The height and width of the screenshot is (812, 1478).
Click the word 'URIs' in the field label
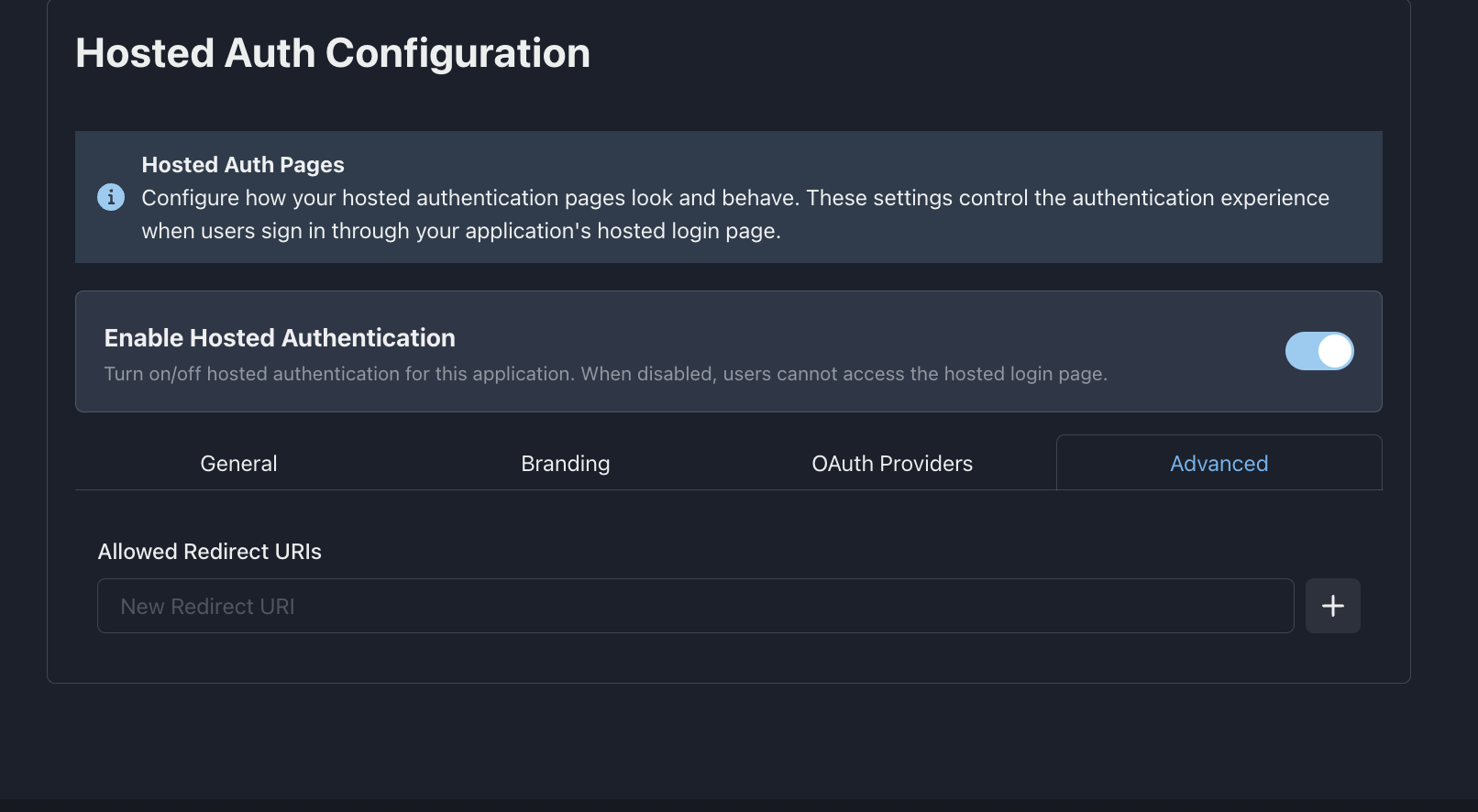(298, 552)
